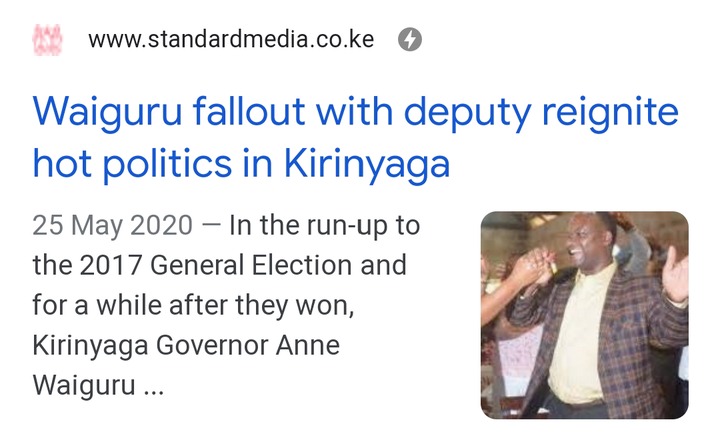
Task: Tap the AMP lightning bolt icon
Action: [410, 39]
